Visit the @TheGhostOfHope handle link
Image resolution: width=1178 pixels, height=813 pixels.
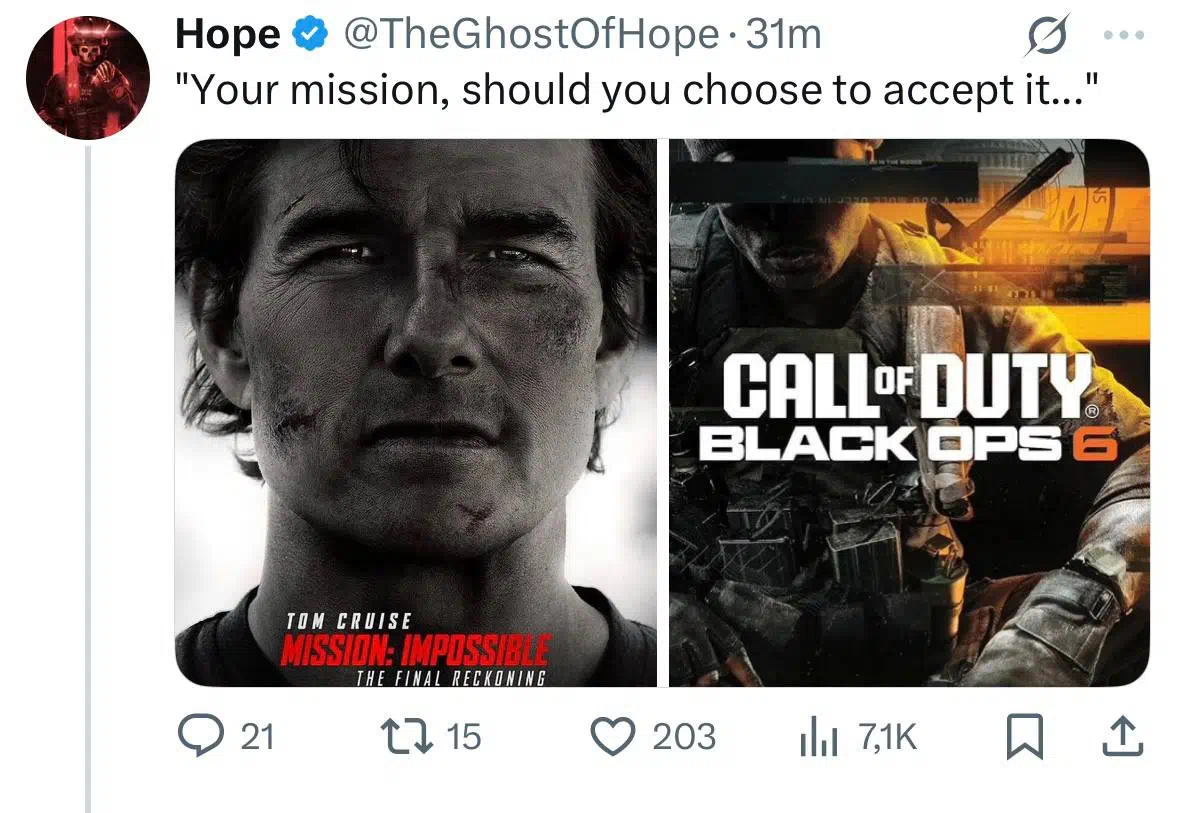tap(530, 35)
